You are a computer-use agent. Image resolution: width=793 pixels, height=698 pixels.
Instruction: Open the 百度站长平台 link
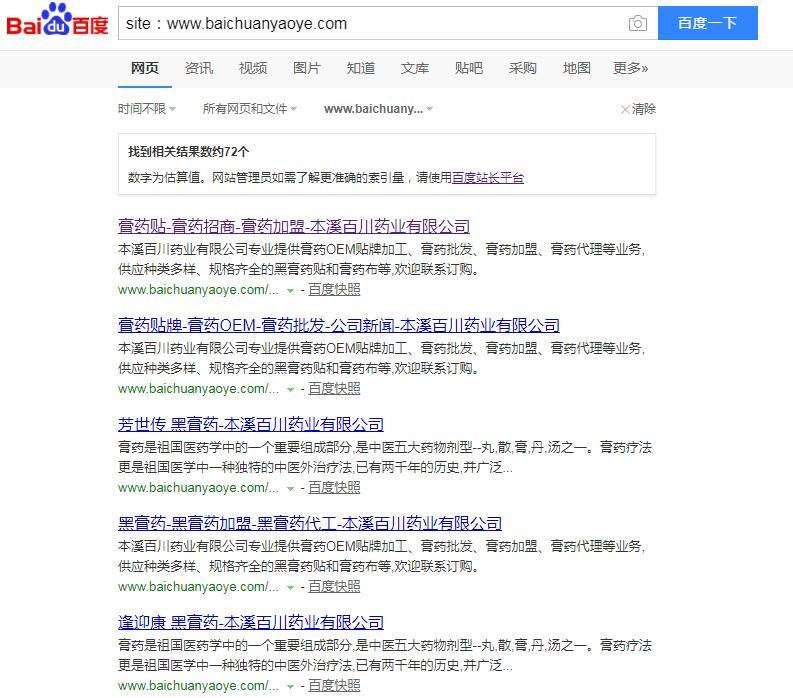[488, 178]
